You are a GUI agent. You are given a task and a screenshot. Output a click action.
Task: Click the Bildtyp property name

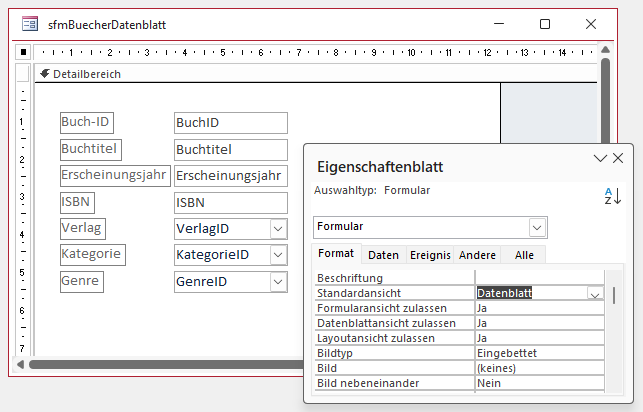coord(335,353)
